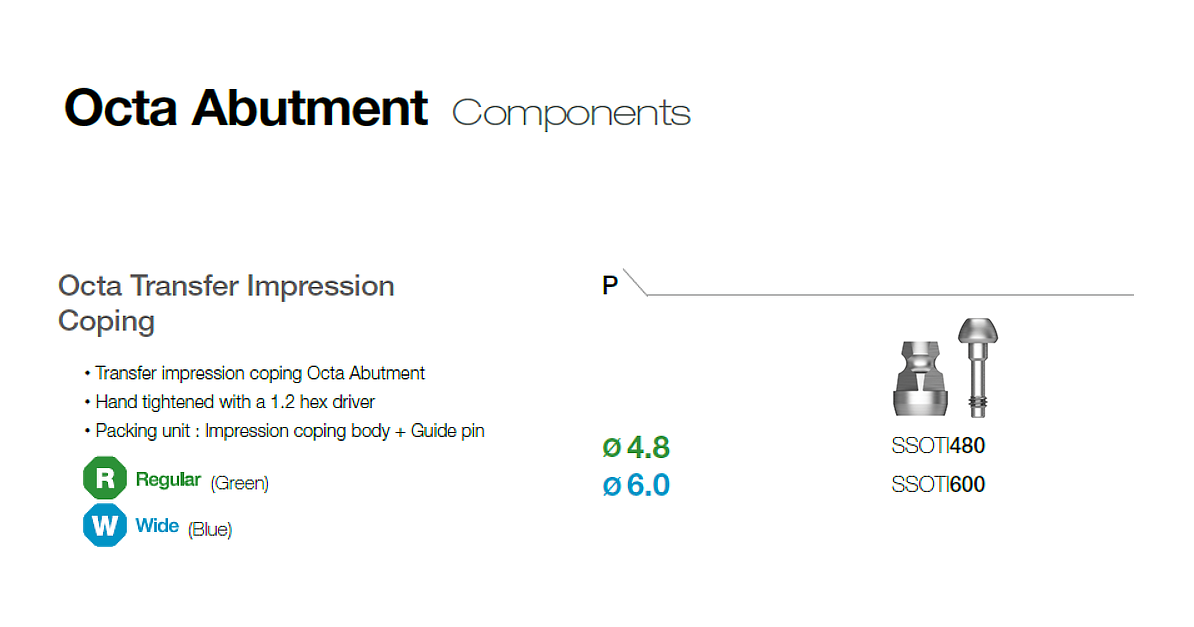The image size is (1194, 627).
Task: Click the diagonal slash beside the P label
Action: coord(635,282)
